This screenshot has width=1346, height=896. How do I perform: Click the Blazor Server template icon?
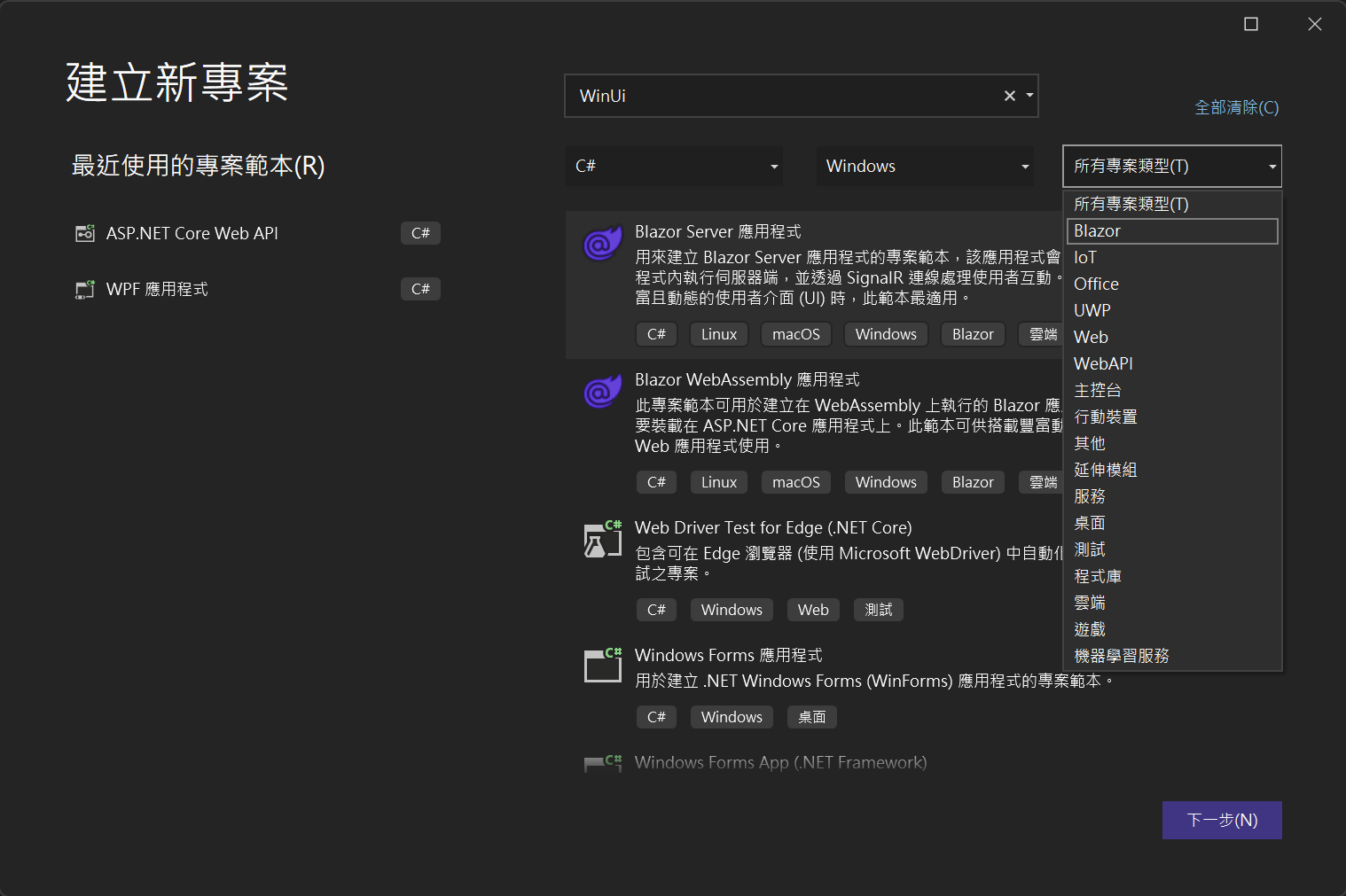tap(602, 243)
